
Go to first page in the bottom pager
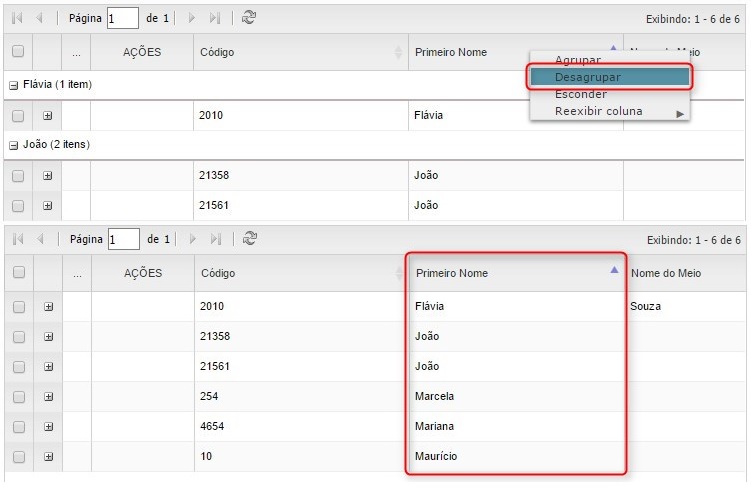[17, 239]
